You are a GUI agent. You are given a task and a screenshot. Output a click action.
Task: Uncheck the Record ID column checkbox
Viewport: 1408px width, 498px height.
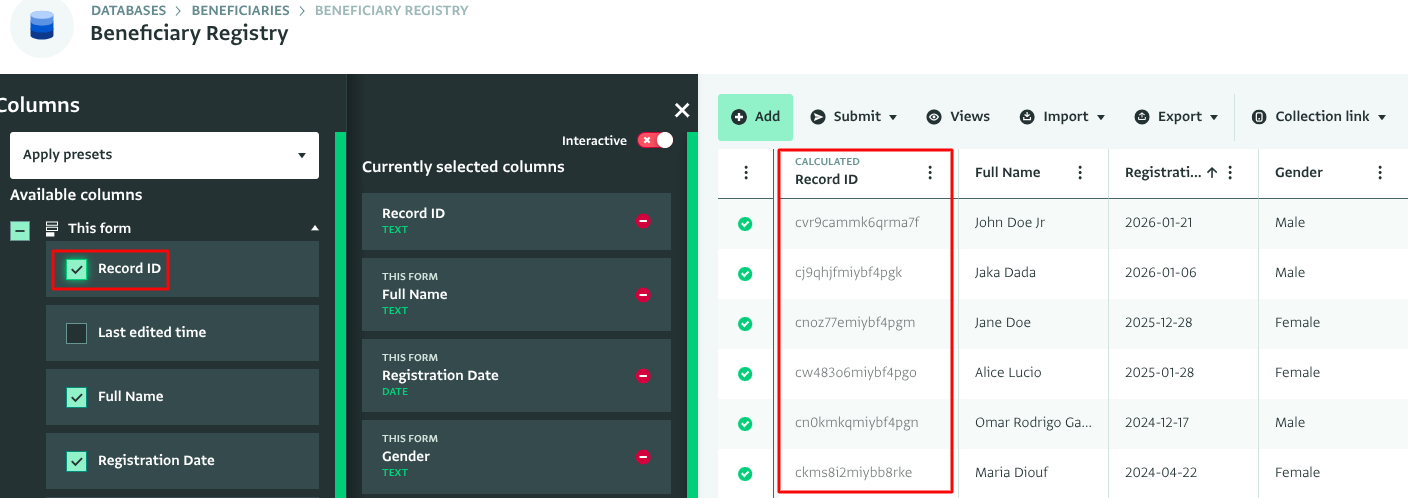click(x=77, y=269)
